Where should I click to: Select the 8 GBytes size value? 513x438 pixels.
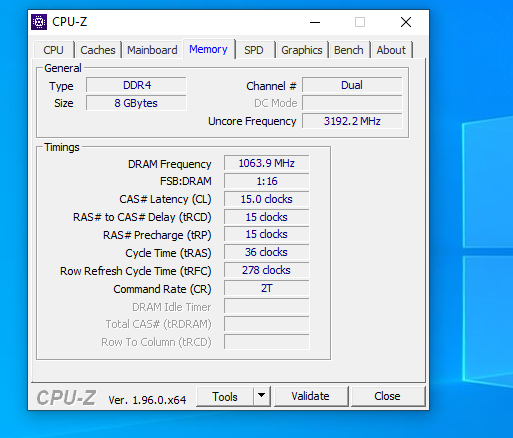click(x=136, y=103)
